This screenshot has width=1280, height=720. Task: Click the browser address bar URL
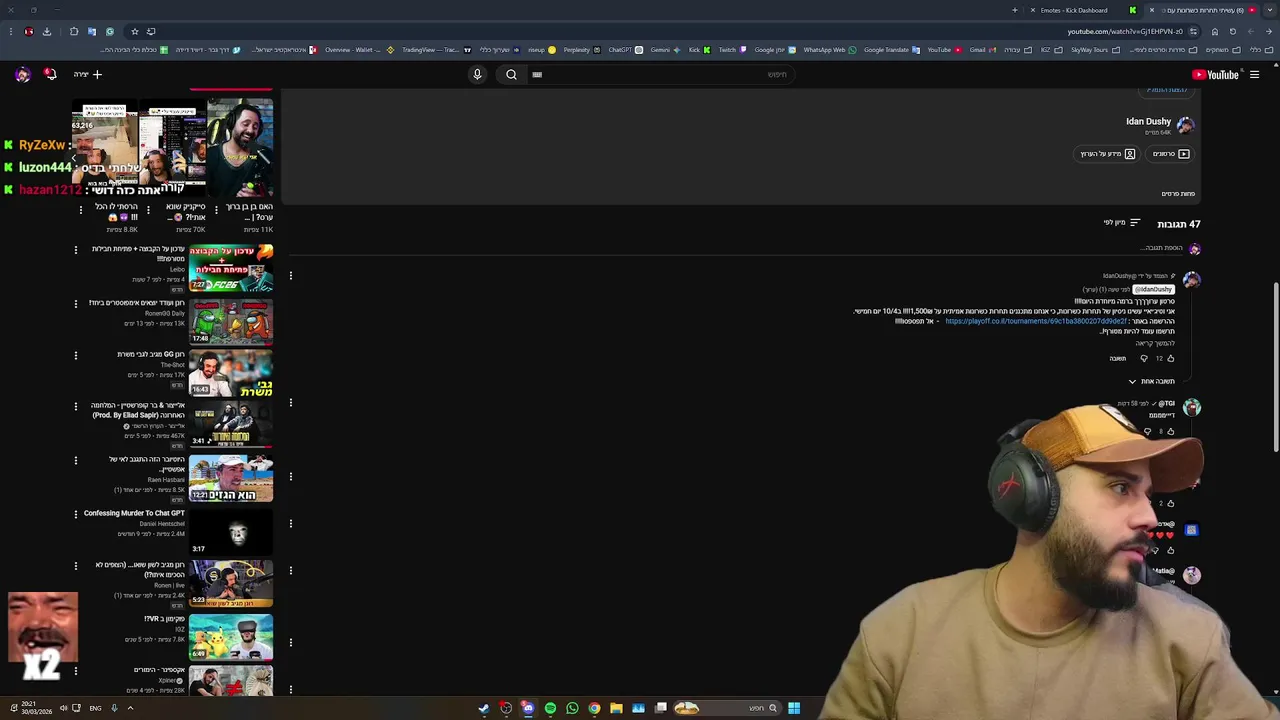click(1124, 31)
